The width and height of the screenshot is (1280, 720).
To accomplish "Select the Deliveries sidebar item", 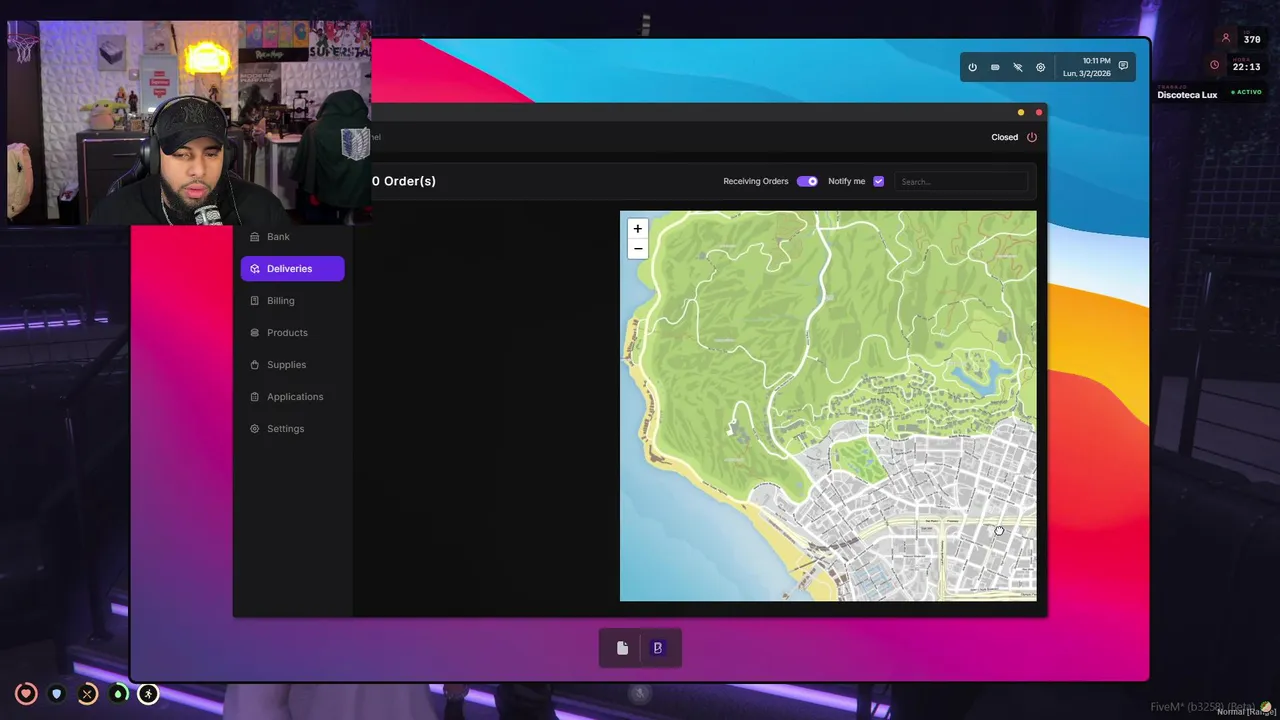I will click(292, 269).
